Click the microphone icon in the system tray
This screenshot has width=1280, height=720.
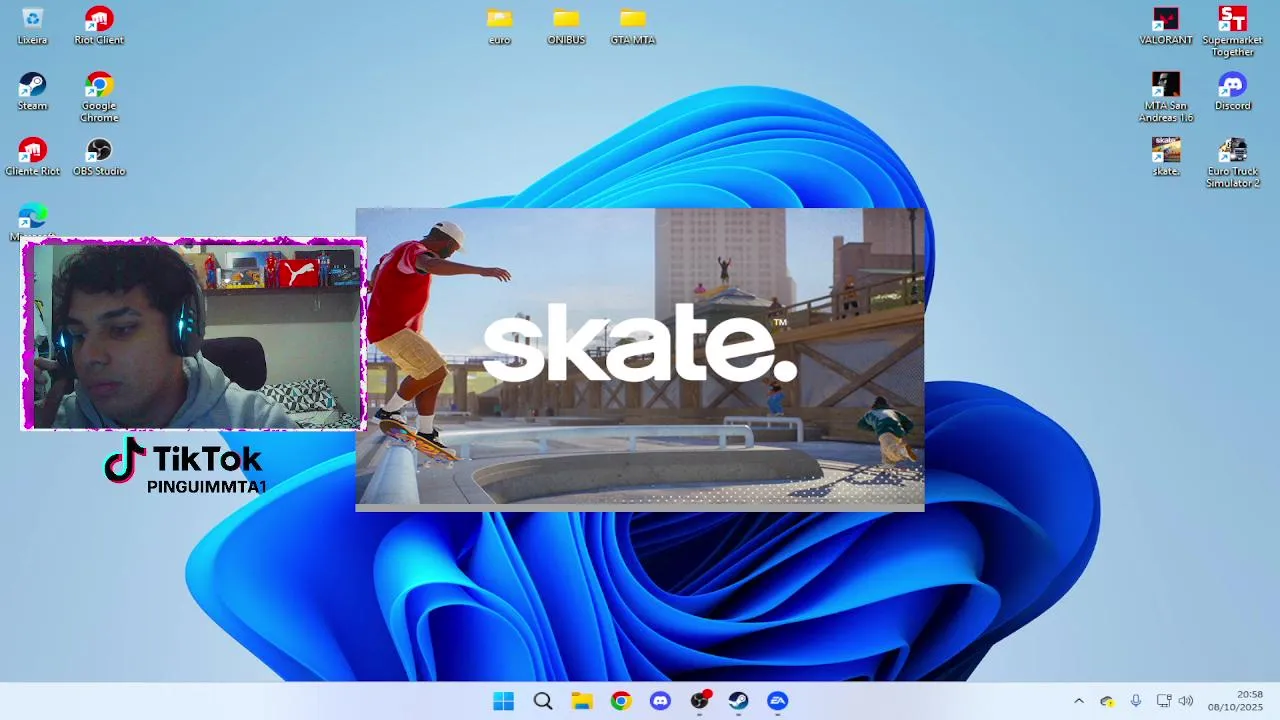pos(1136,701)
